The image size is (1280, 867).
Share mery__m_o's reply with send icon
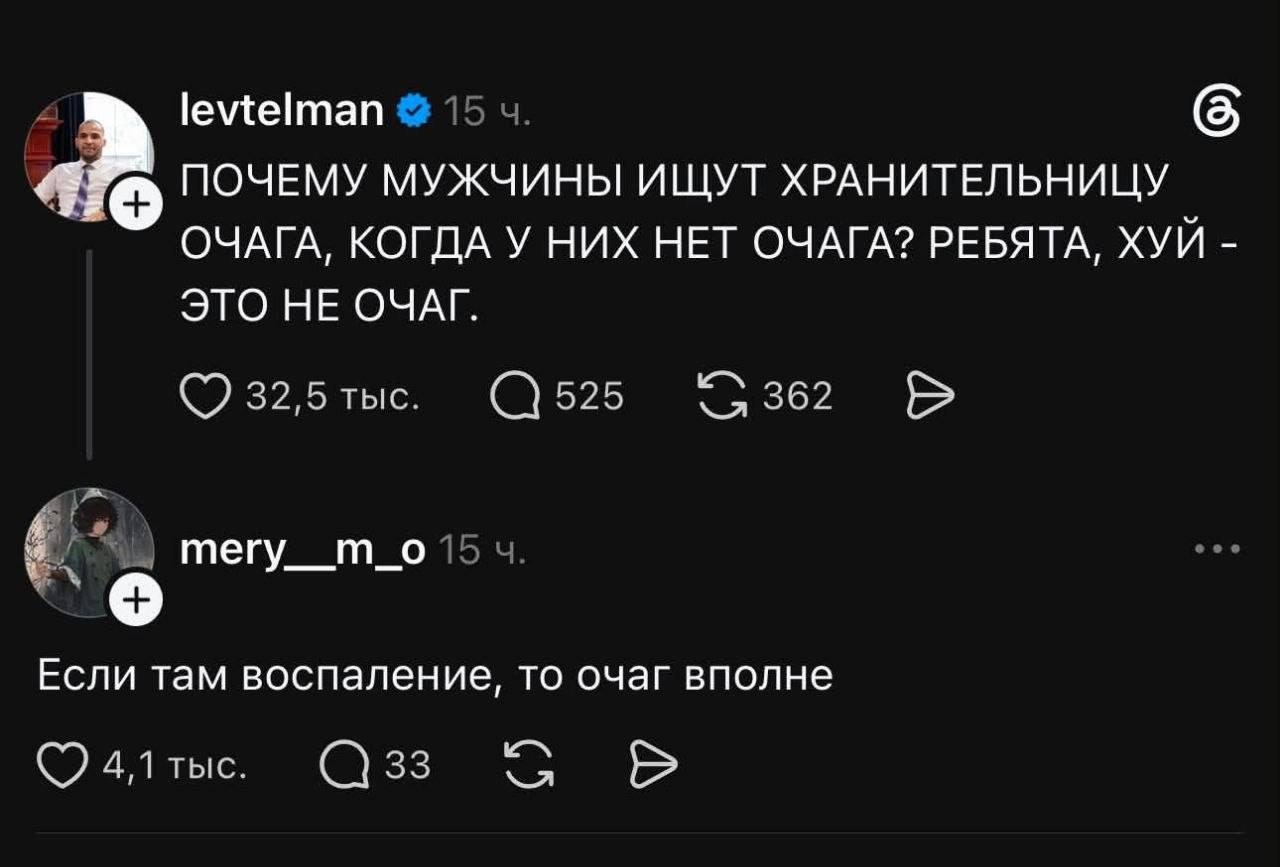653,766
